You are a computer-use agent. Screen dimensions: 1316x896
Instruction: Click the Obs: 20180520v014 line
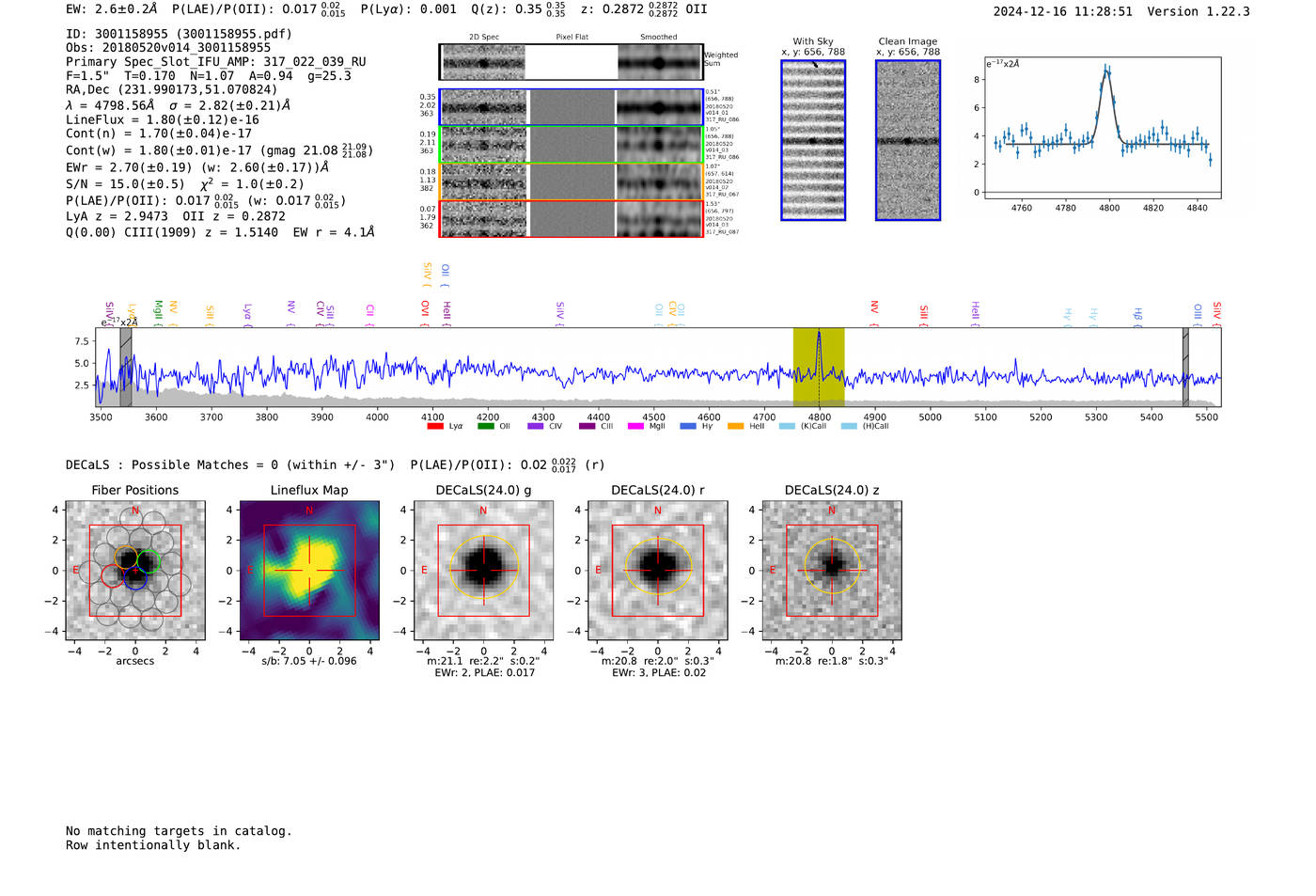pos(168,48)
